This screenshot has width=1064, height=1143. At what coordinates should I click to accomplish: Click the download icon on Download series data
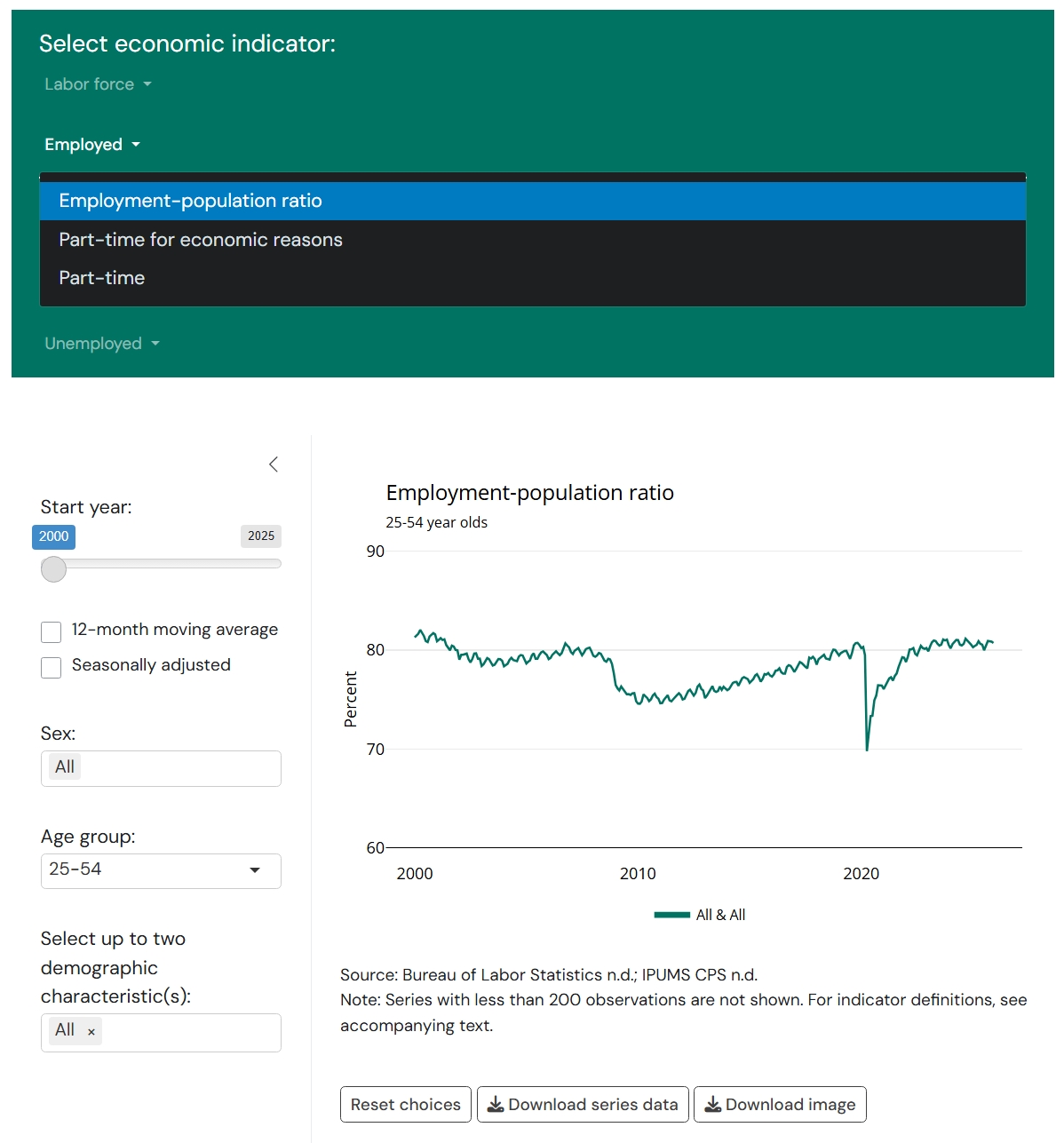click(x=496, y=1105)
